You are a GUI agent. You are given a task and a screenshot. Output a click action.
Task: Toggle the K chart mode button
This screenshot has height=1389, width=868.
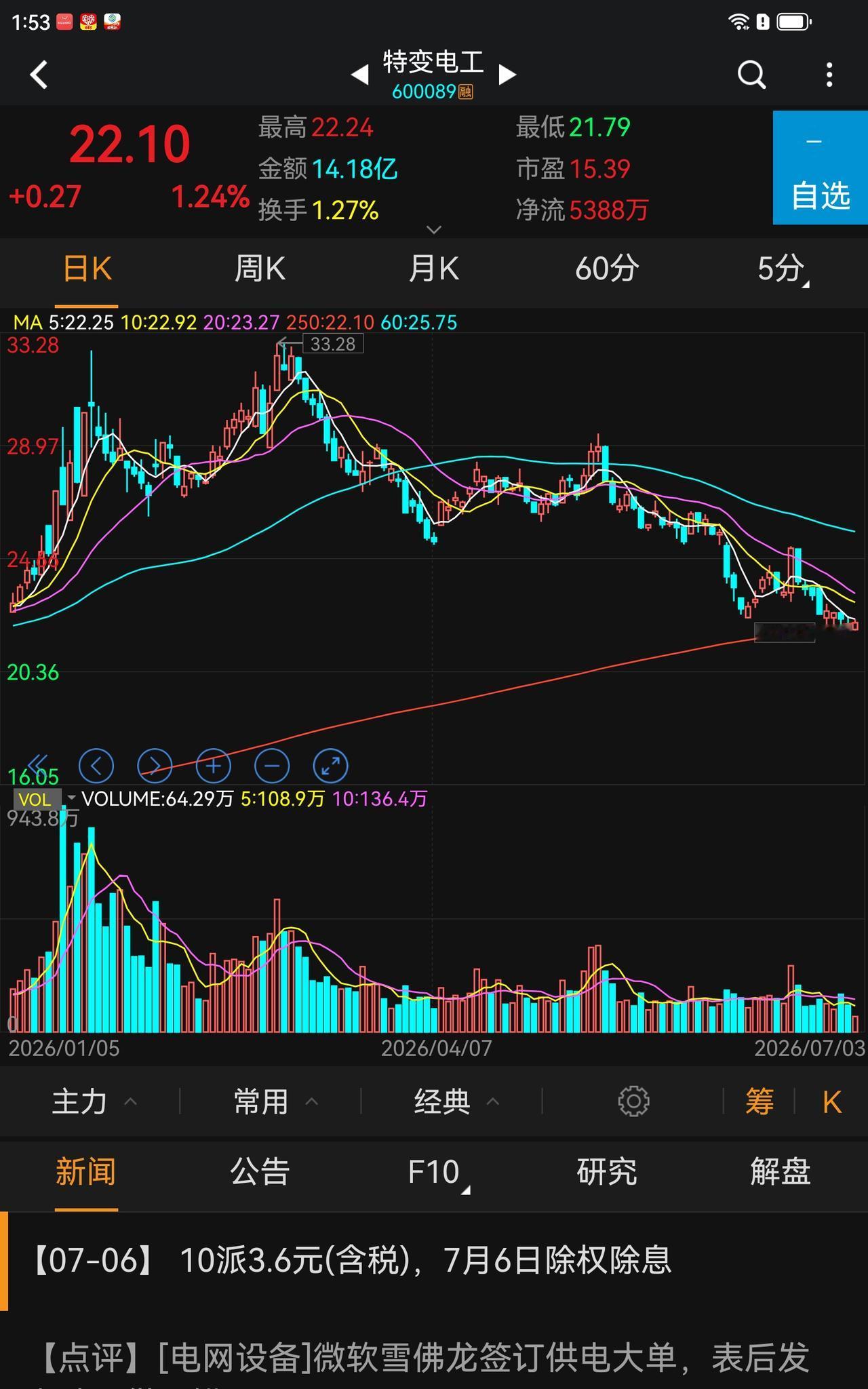832,1102
